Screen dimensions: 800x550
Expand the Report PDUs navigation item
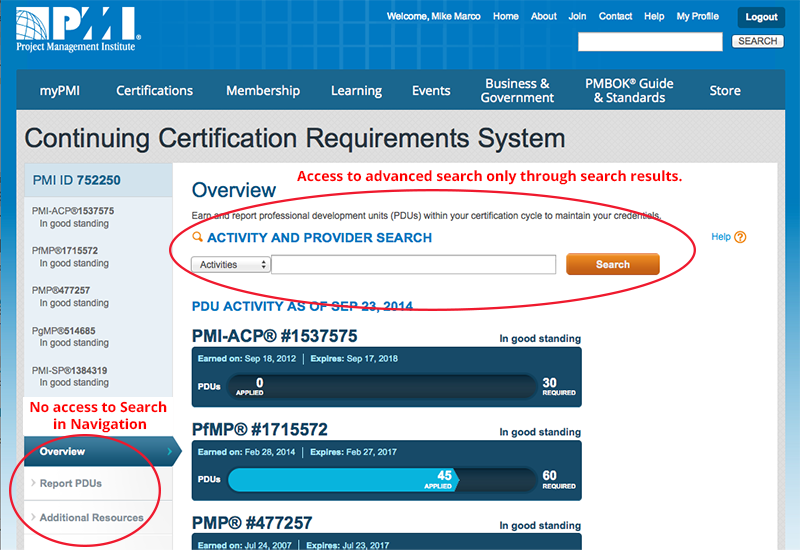(71, 483)
